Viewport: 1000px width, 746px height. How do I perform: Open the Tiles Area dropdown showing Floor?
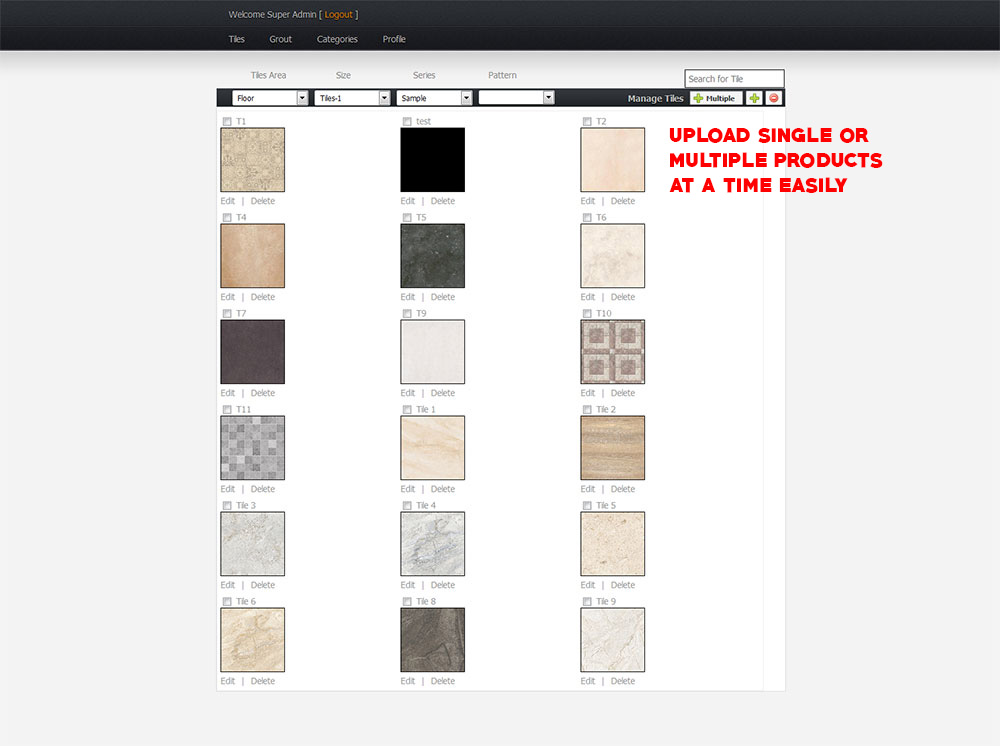[x=270, y=98]
